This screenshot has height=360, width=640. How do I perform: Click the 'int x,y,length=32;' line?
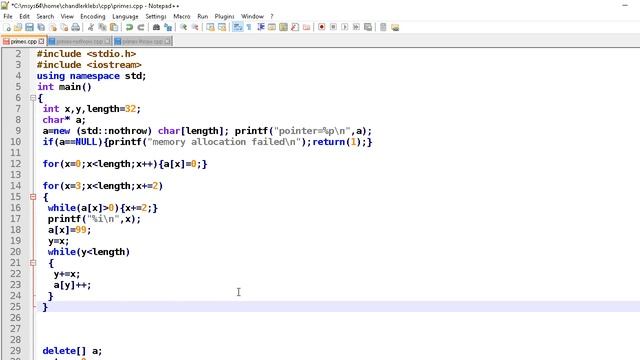point(91,109)
